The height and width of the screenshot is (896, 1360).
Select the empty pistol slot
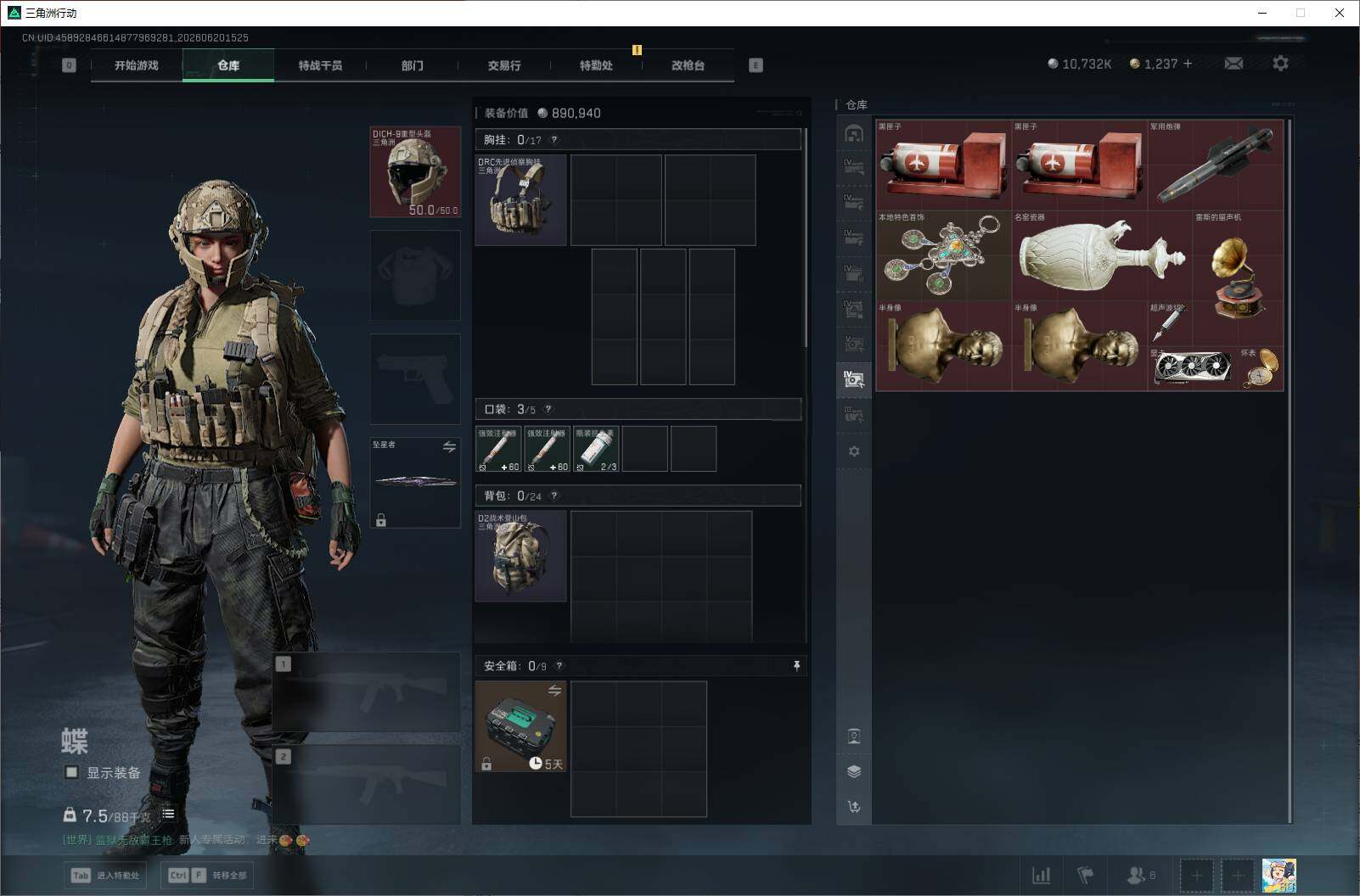[415, 378]
